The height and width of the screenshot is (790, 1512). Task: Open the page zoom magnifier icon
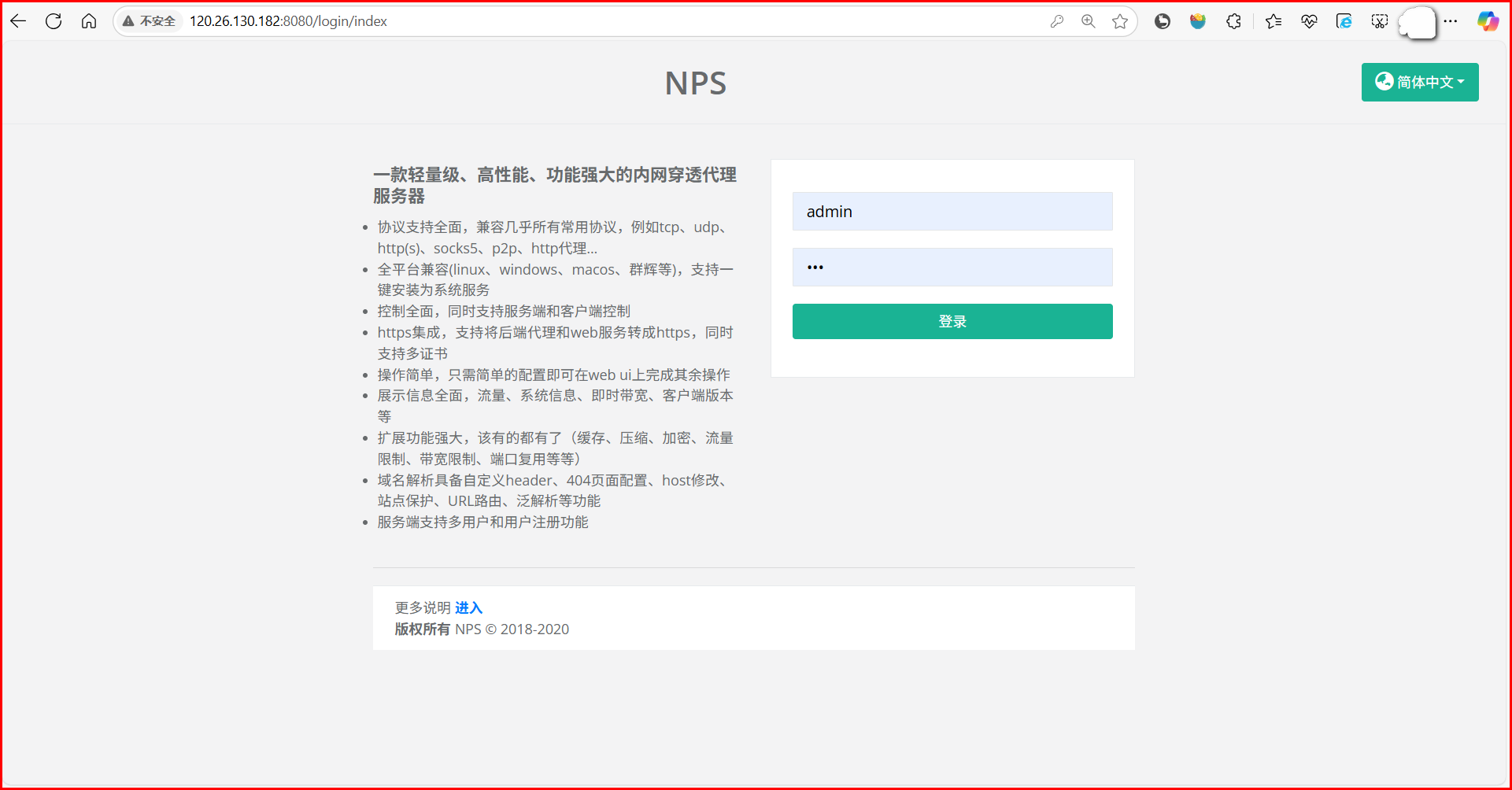click(x=1089, y=21)
